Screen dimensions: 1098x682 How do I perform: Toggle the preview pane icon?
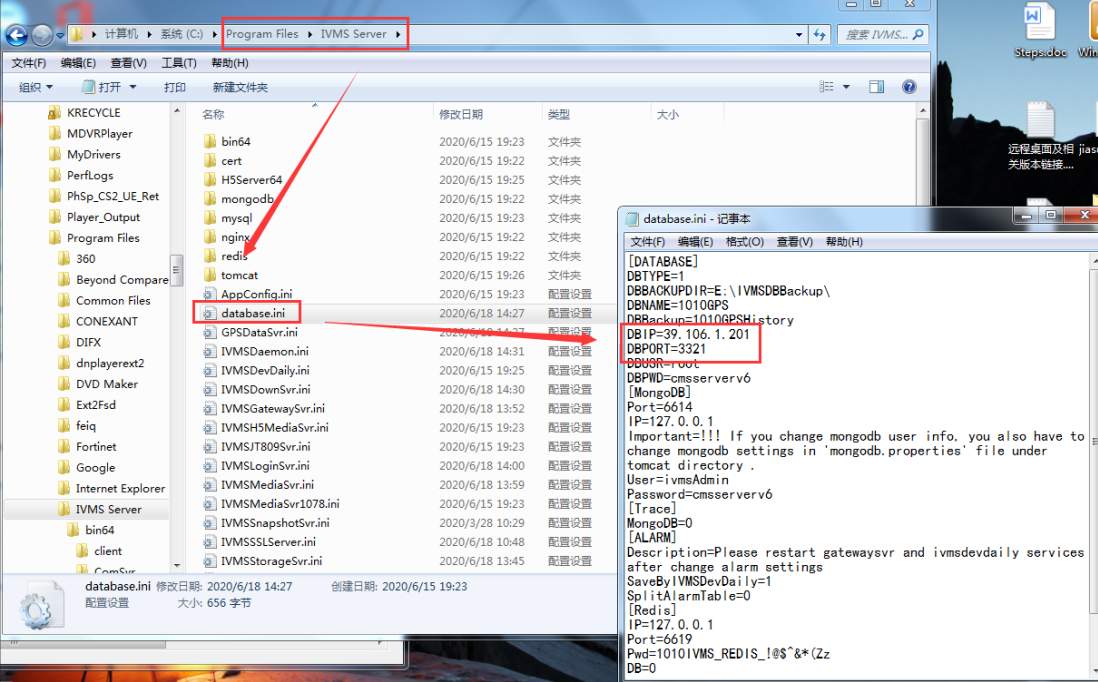pyautogui.click(x=877, y=87)
